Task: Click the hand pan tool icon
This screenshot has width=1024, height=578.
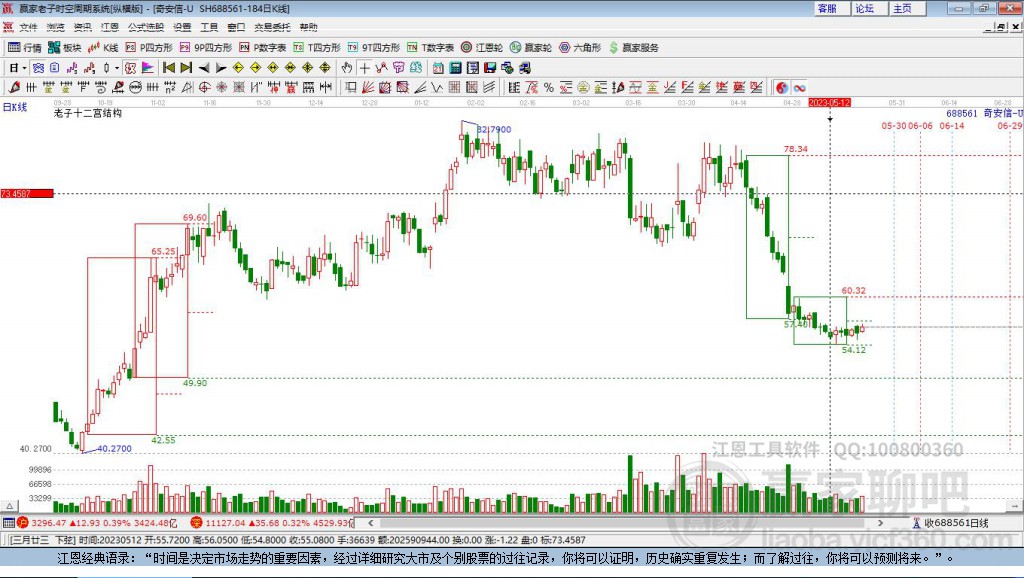Action: [x=347, y=68]
